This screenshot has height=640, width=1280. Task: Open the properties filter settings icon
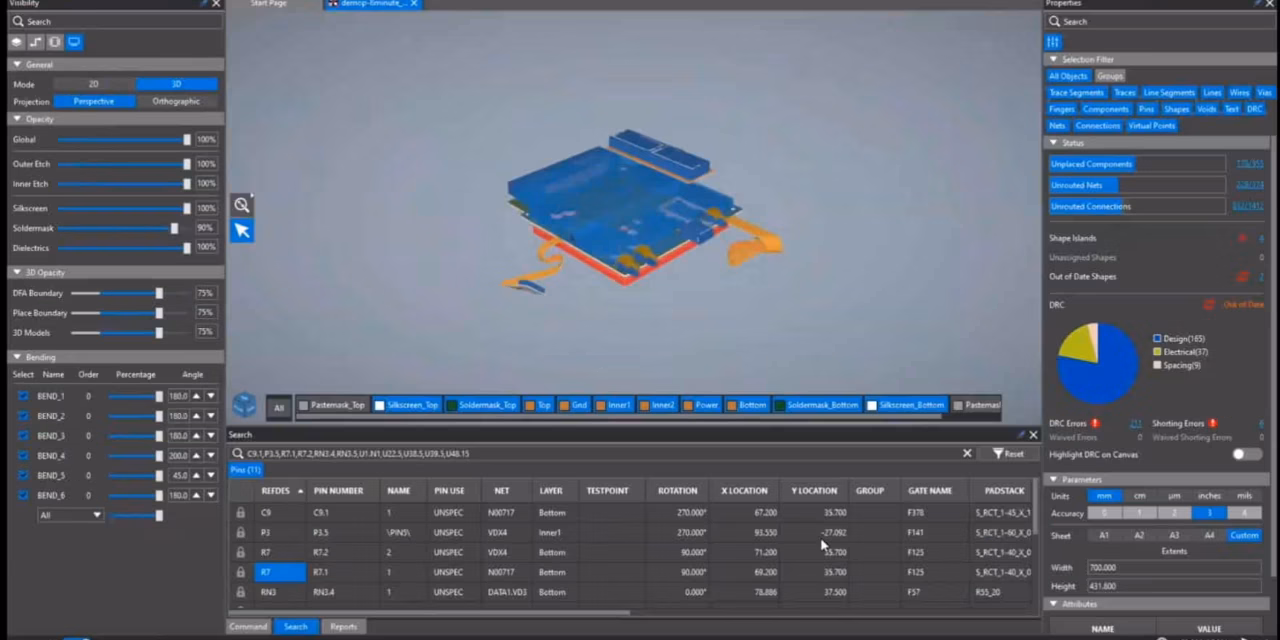click(1053, 42)
